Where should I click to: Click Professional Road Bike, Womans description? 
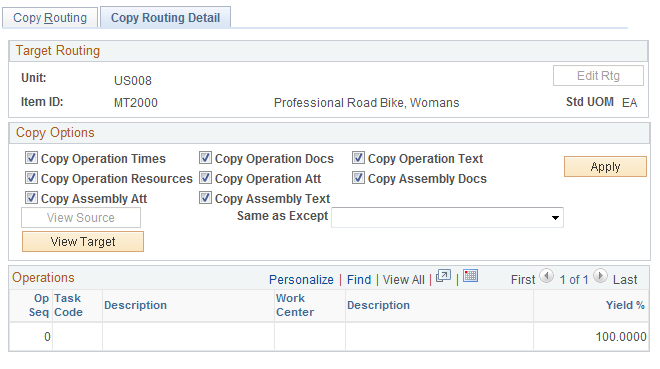(367, 103)
